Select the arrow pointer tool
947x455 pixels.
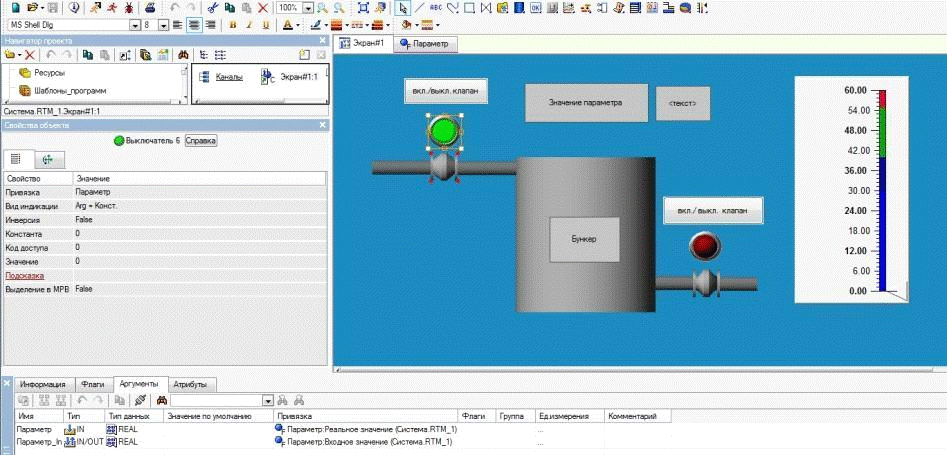(403, 7)
